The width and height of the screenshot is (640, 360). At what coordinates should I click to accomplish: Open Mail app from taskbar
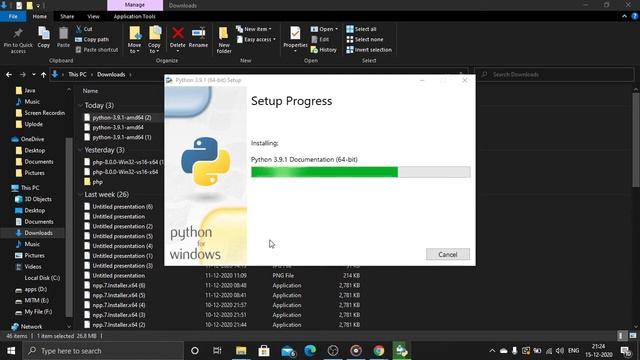[288, 351]
